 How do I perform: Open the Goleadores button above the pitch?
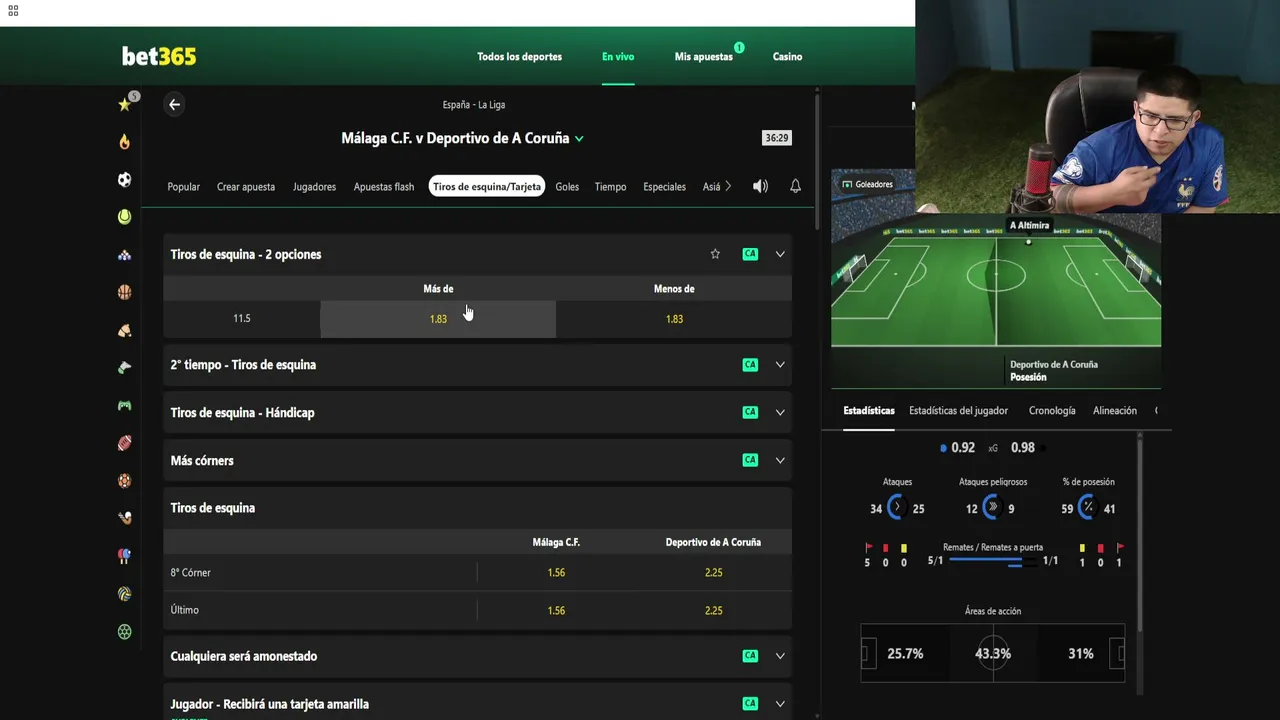867,184
